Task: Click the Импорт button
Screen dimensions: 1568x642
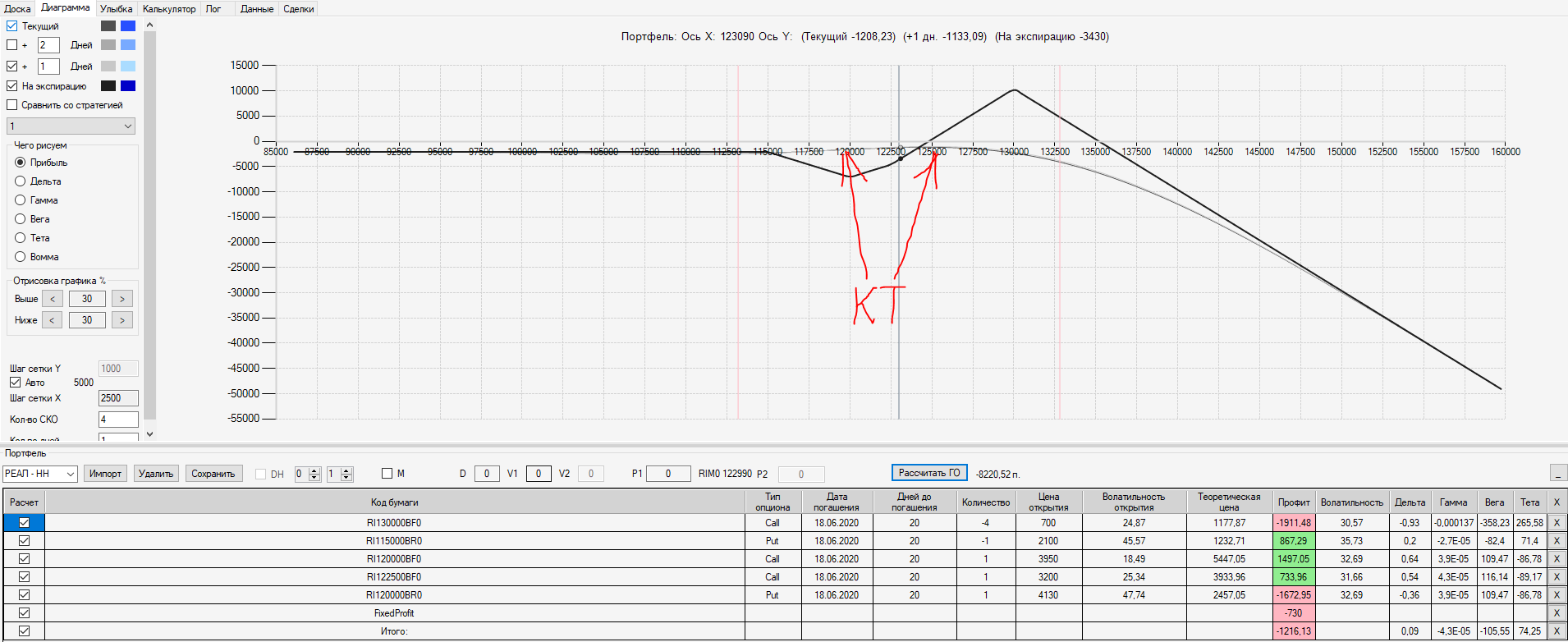Action: click(x=105, y=474)
